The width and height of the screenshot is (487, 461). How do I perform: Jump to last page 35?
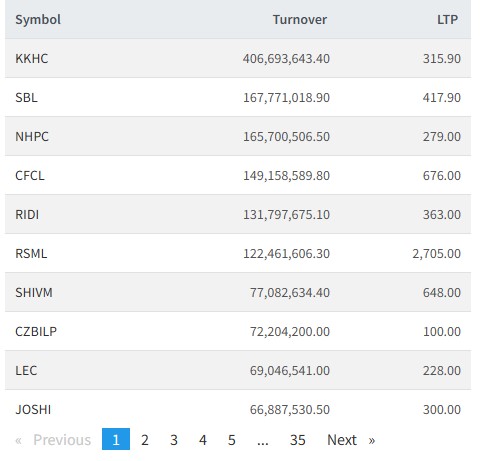pos(297,440)
